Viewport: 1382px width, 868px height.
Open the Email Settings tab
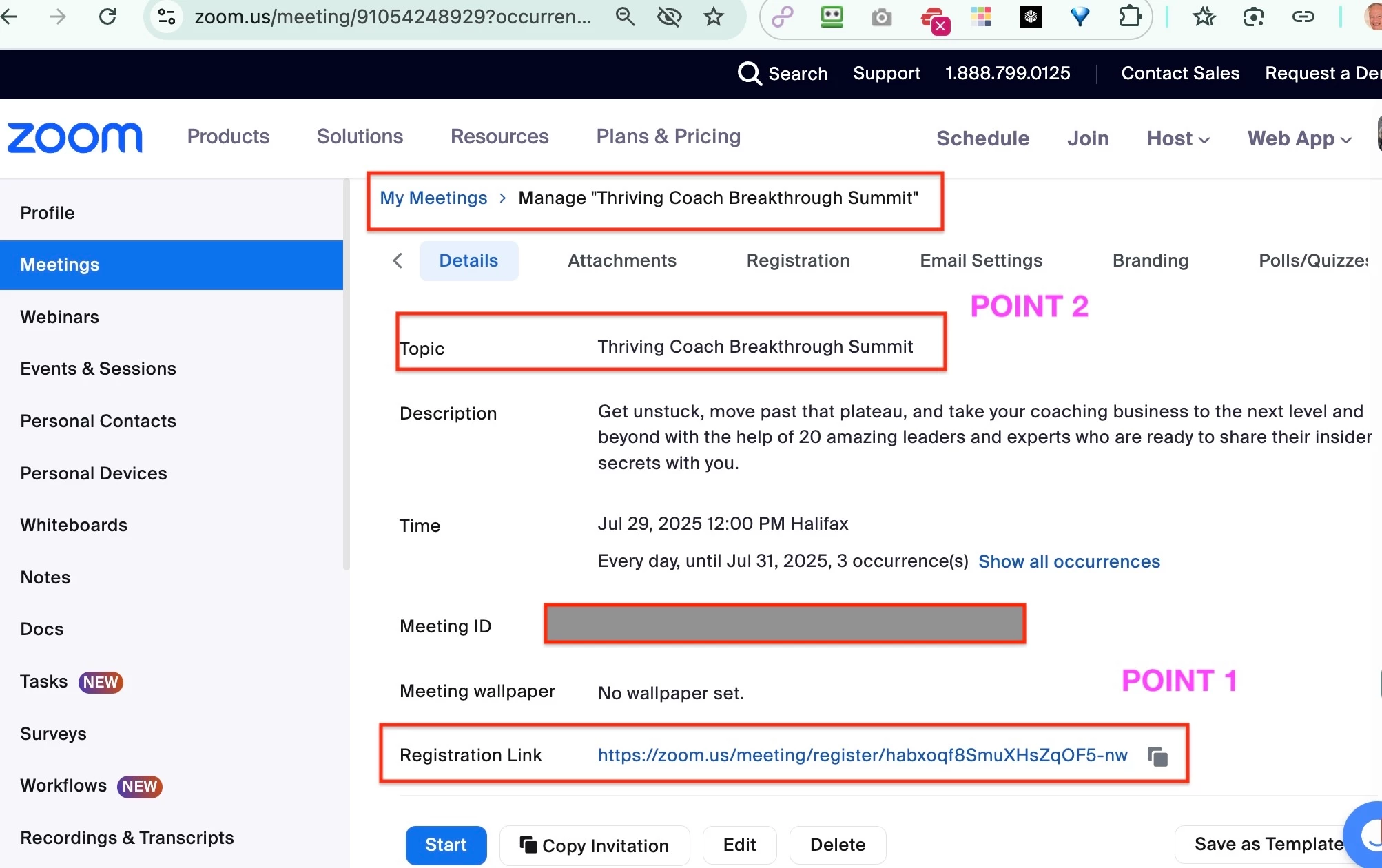point(981,260)
